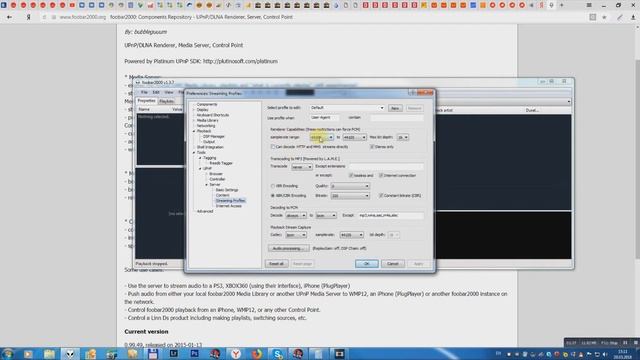Image resolution: width=640 pixels, height=360 pixels.
Task: Open the browser hamburger menu
Action: point(589,5)
